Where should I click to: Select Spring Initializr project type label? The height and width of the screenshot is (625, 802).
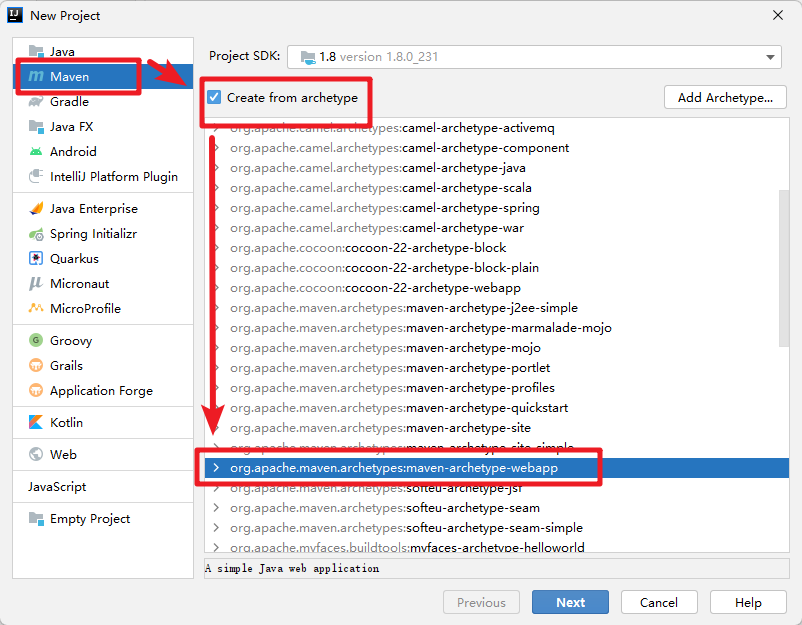[x=94, y=234]
